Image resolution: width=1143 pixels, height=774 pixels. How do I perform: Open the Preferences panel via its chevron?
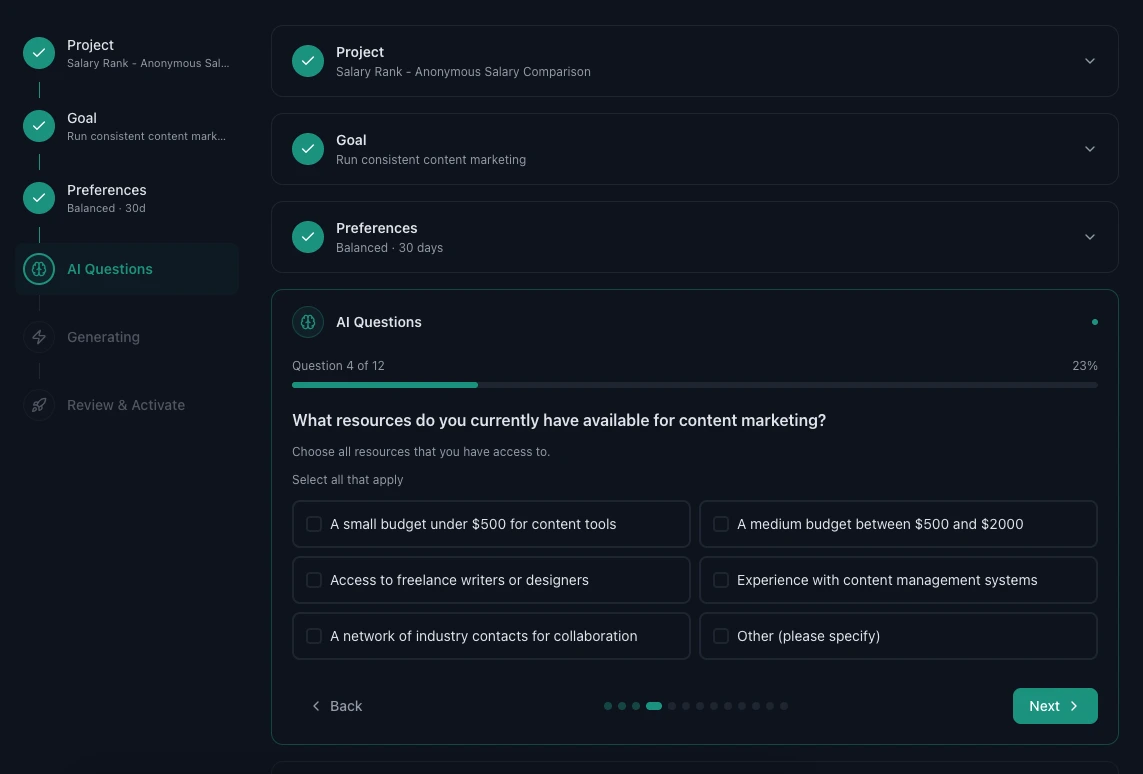click(x=1090, y=237)
